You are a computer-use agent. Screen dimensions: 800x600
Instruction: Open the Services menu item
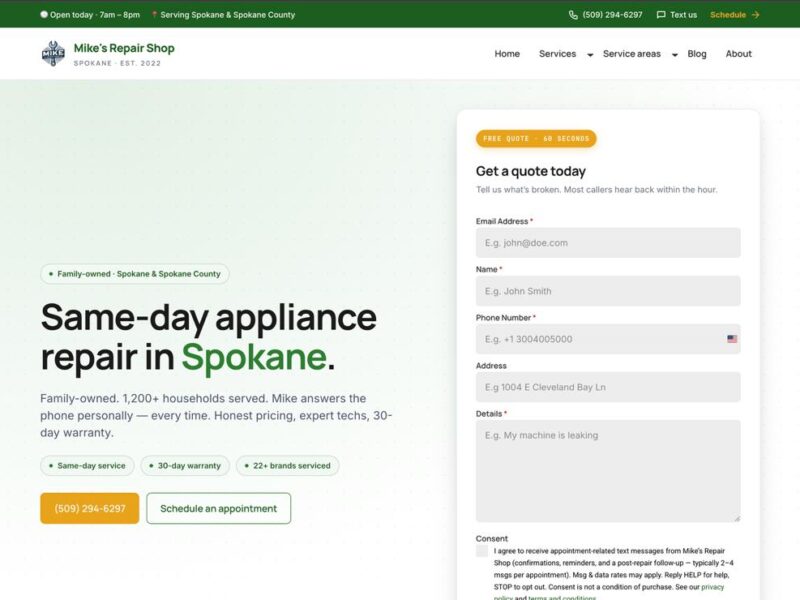[x=557, y=54]
